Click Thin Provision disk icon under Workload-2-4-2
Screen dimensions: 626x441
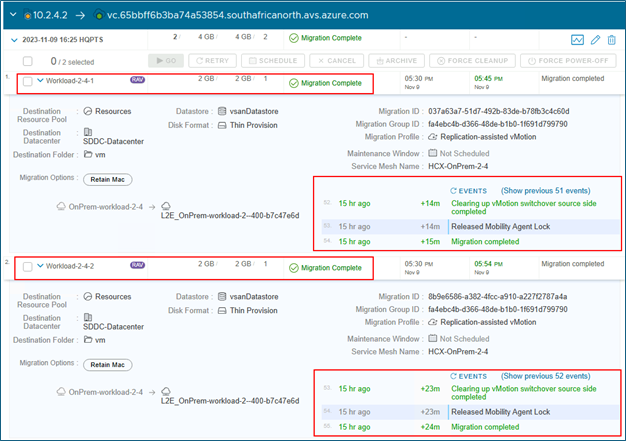(x=222, y=310)
